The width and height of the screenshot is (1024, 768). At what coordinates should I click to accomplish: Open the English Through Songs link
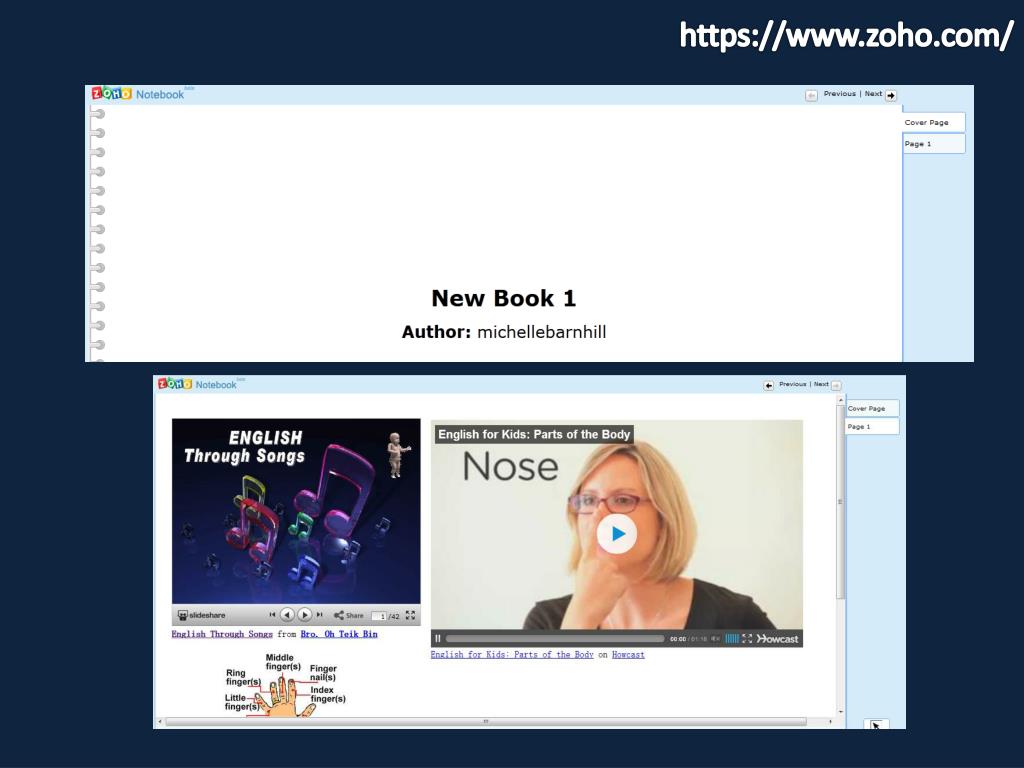tap(221, 634)
